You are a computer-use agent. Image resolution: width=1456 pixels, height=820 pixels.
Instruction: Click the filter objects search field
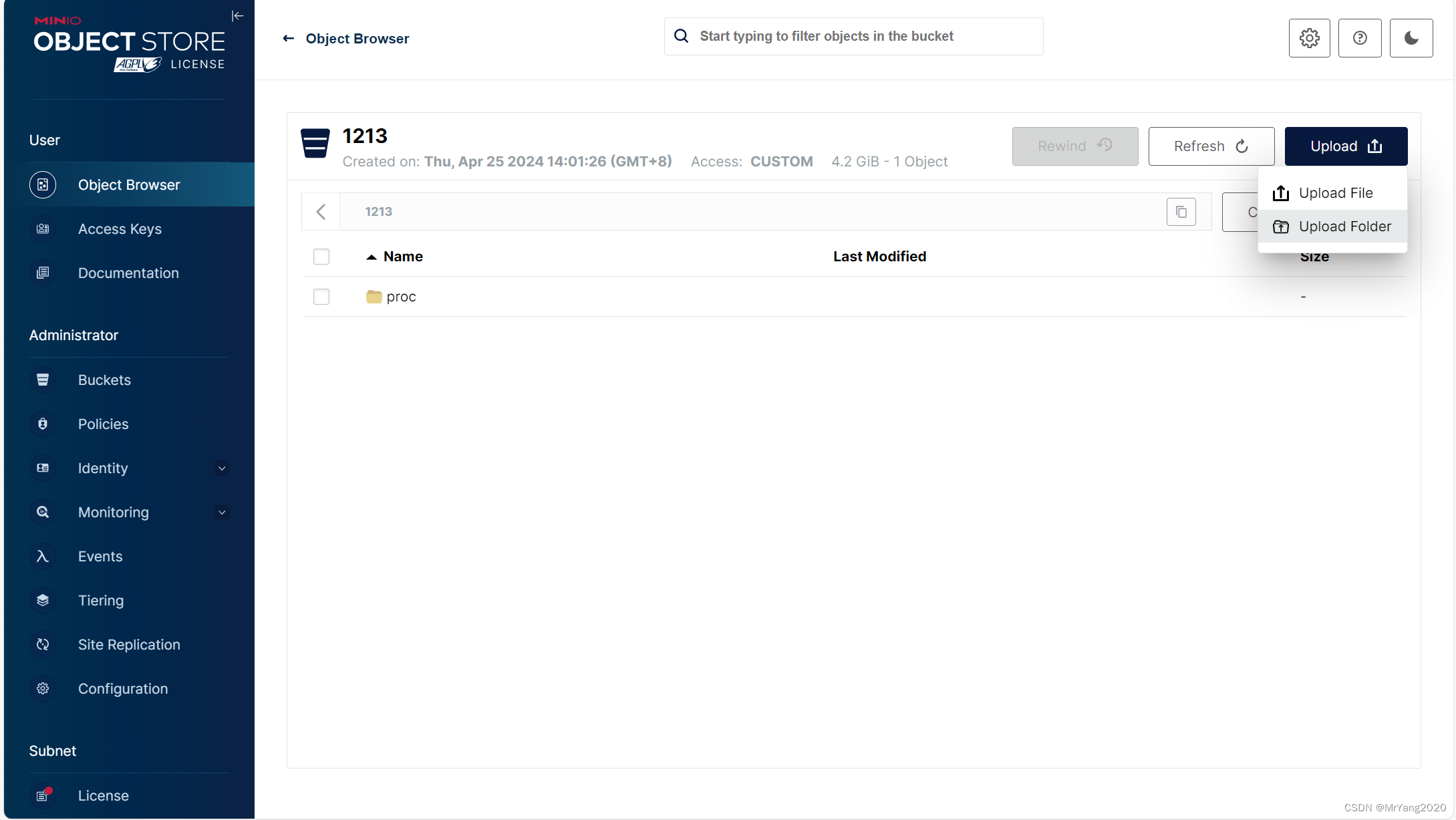[862, 37]
